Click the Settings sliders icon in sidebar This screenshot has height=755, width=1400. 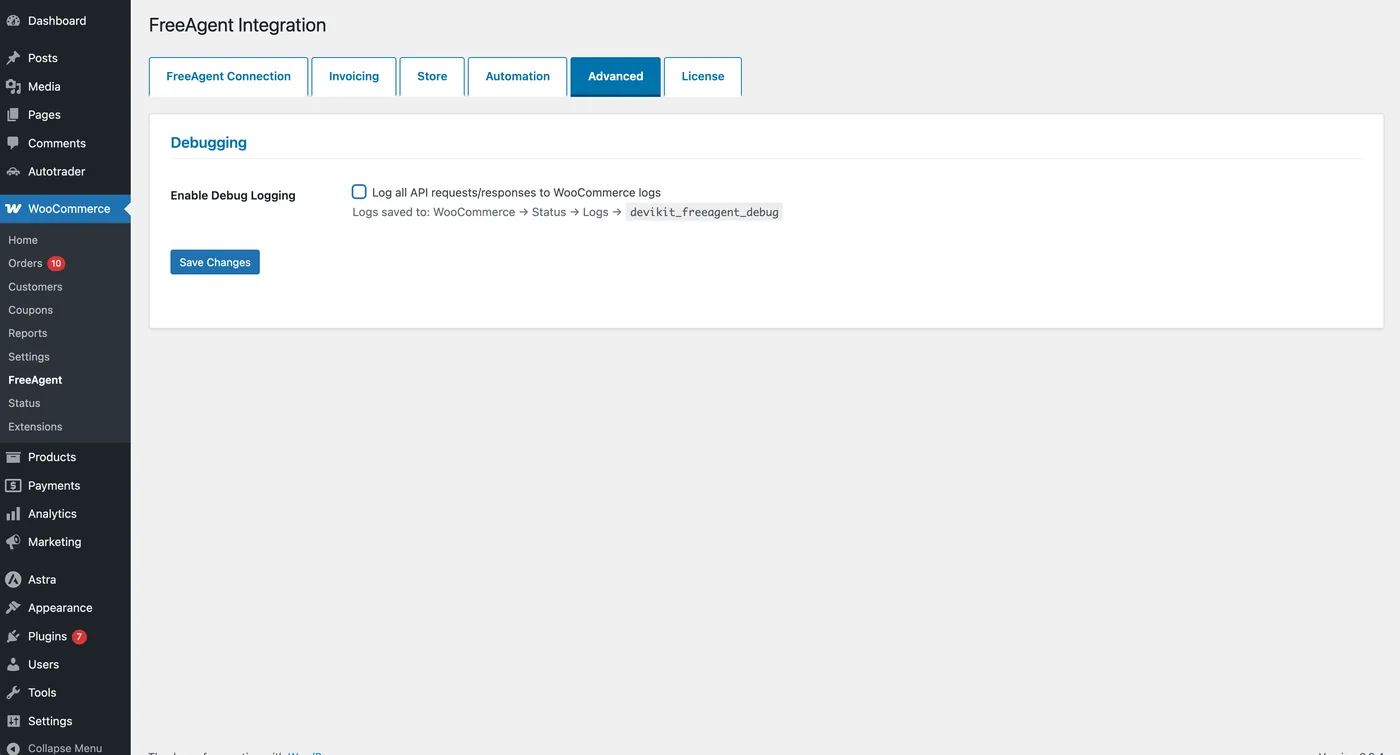13,721
